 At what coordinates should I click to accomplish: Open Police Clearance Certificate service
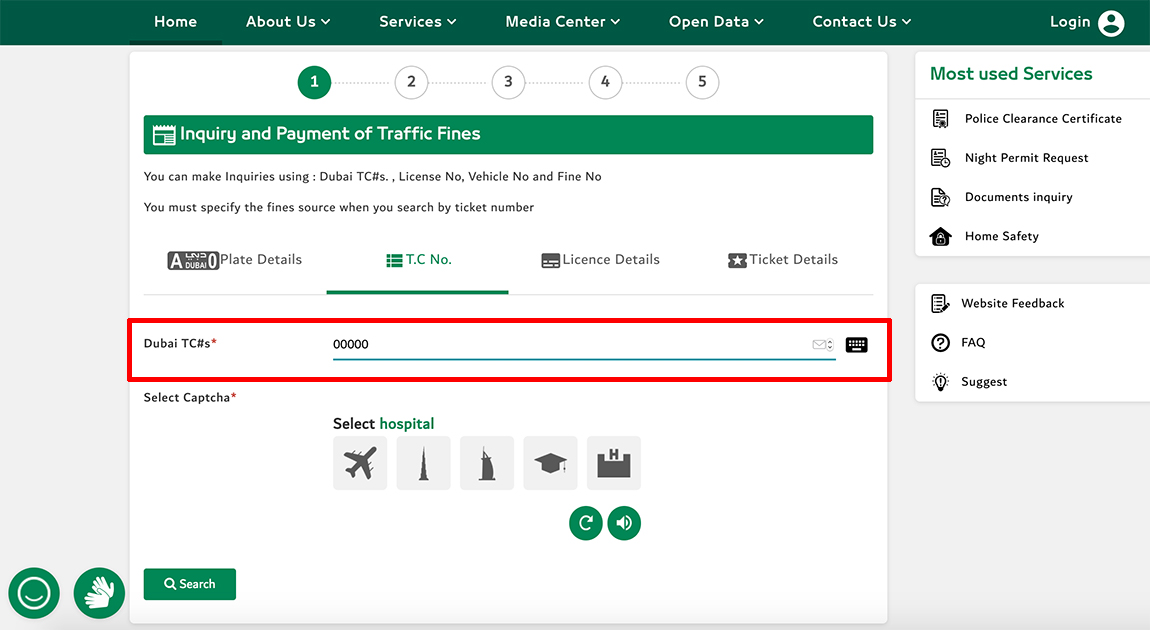[1042, 119]
